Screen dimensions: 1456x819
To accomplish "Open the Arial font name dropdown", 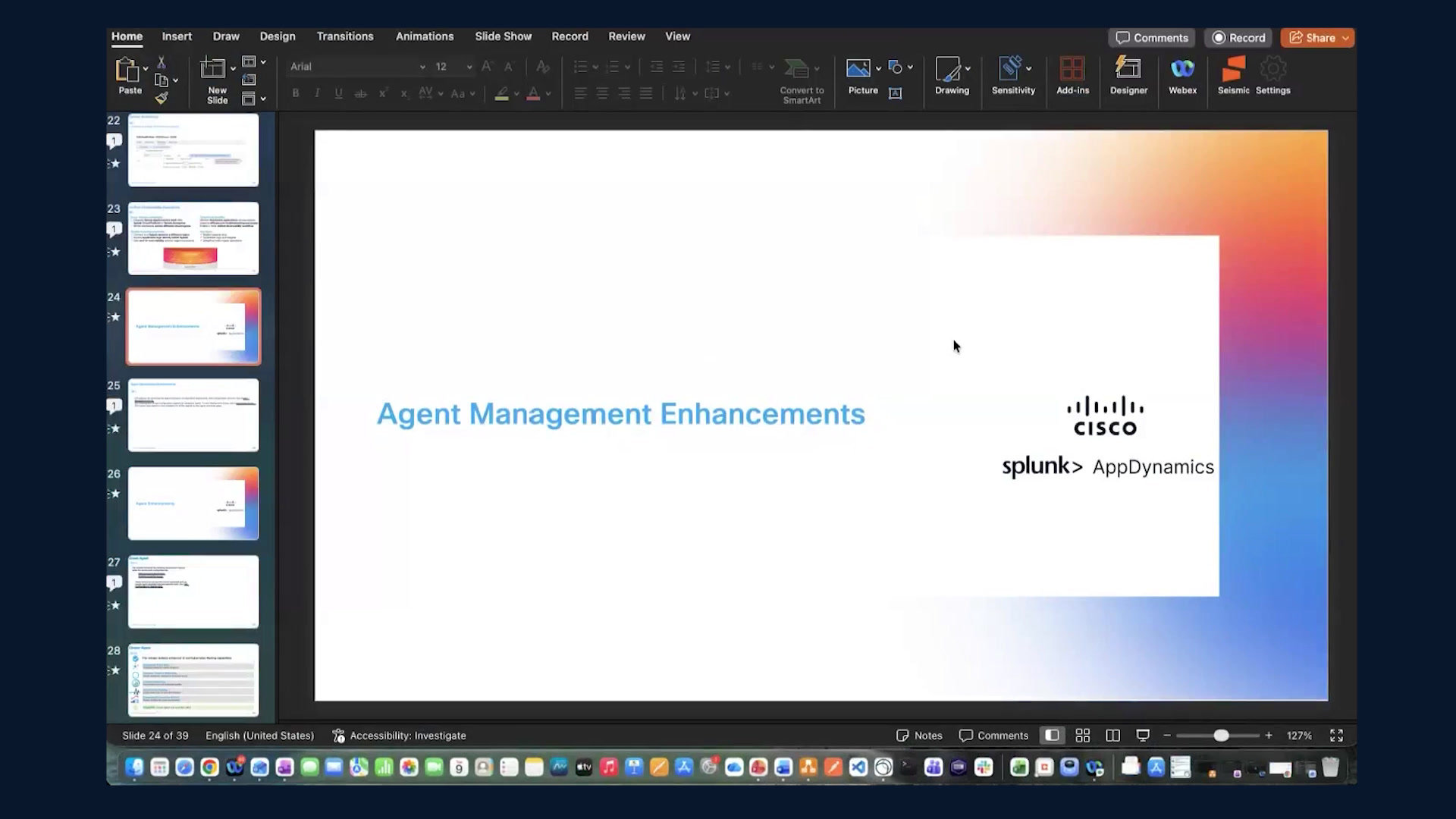I will (x=422, y=67).
